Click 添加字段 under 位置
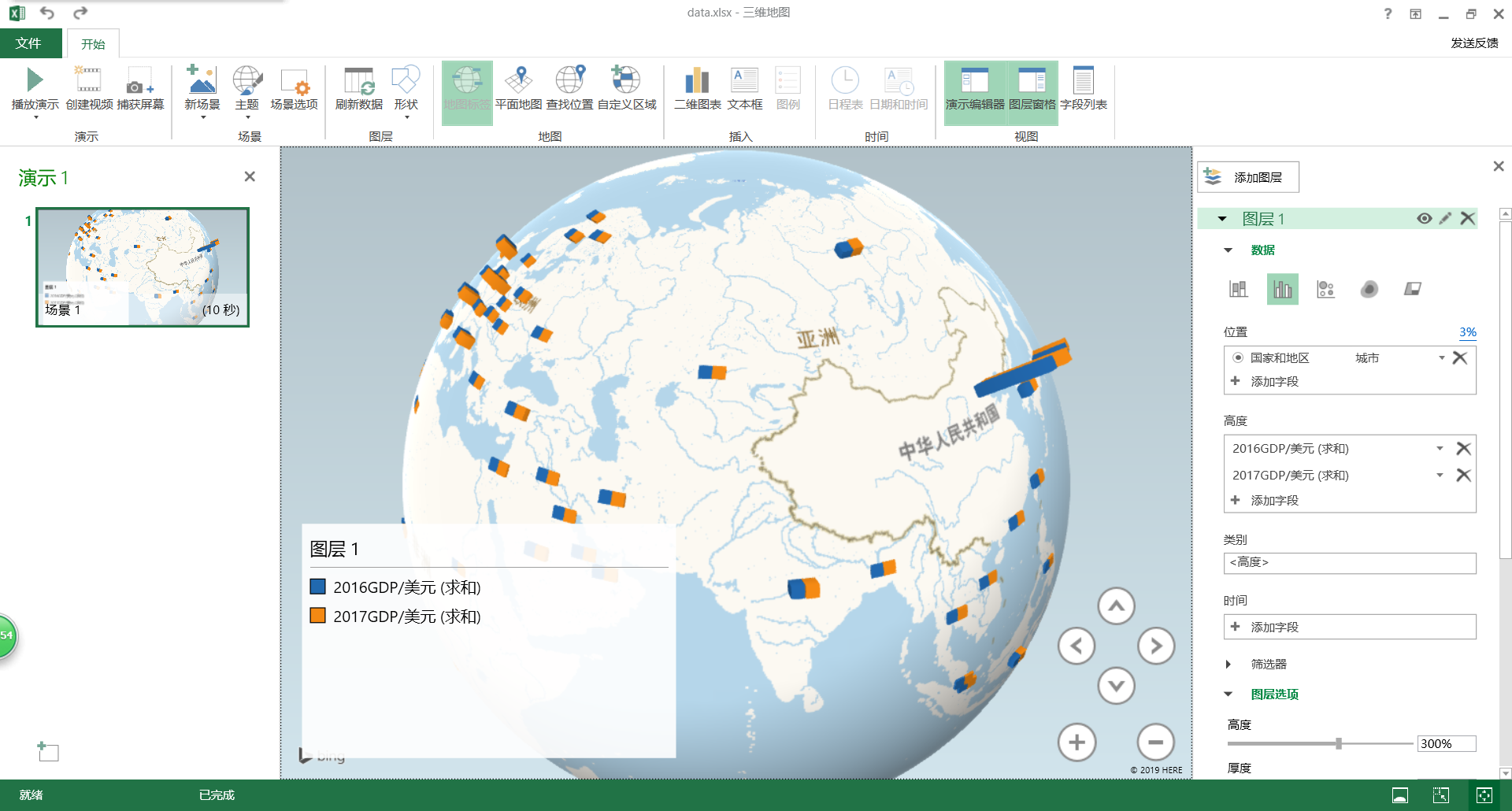1512x811 pixels. click(x=1274, y=381)
